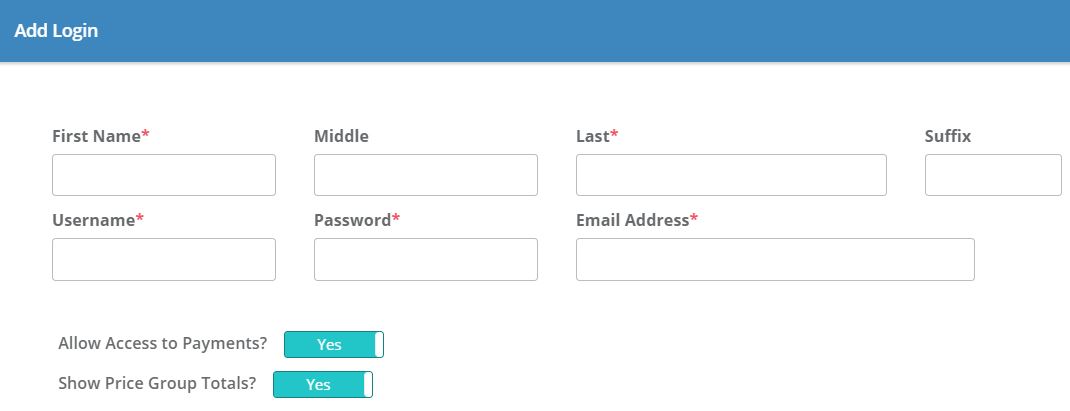
Task: Click the First Name input field
Action: coord(164,175)
